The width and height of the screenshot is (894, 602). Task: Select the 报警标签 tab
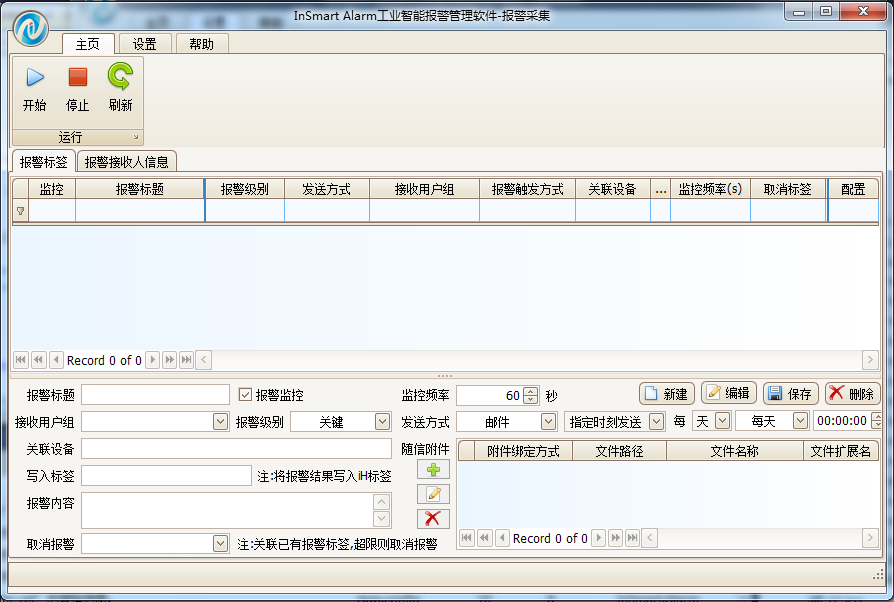point(43,162)
